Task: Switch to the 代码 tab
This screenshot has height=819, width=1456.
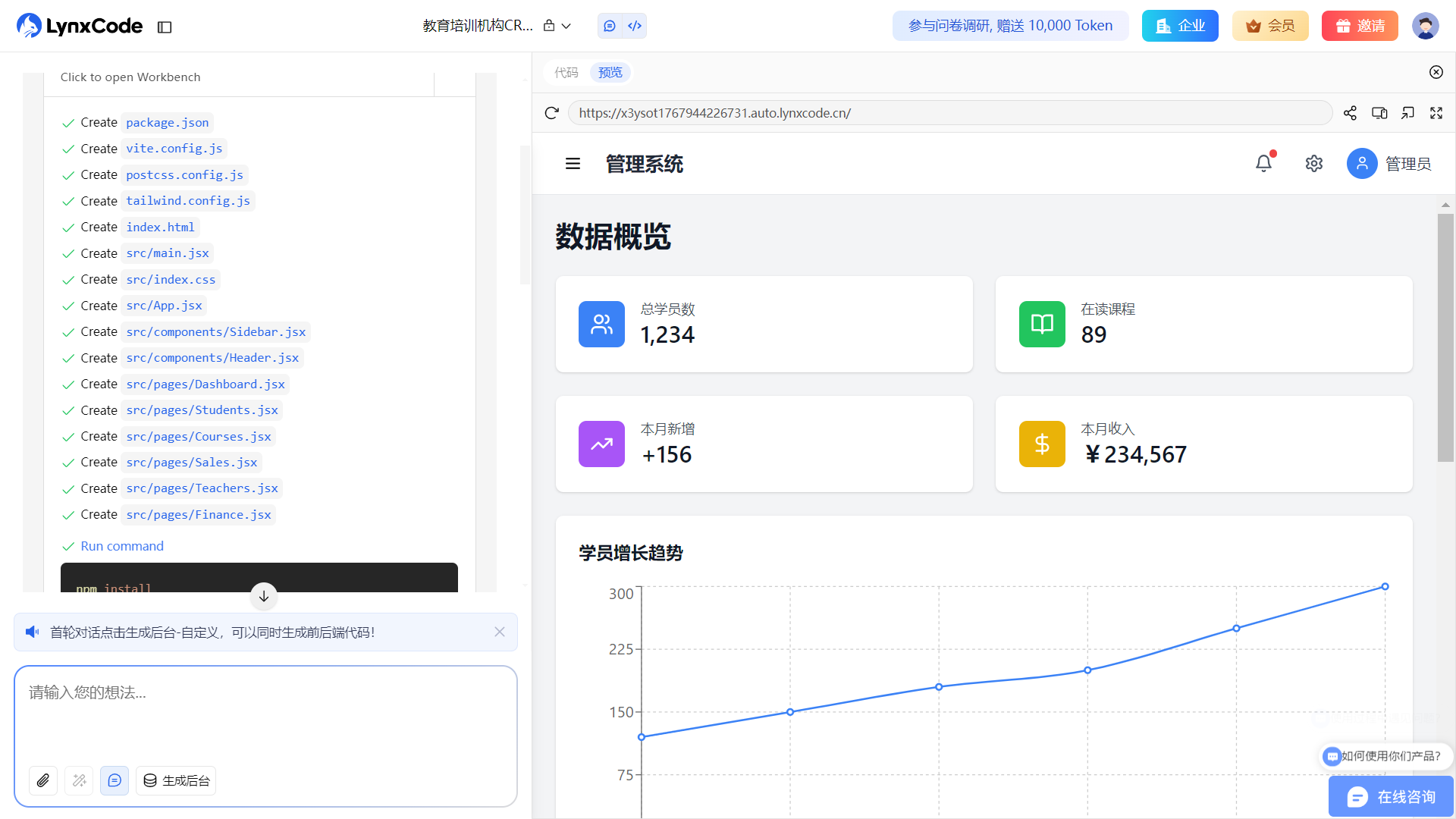Action: click(566, 72)
